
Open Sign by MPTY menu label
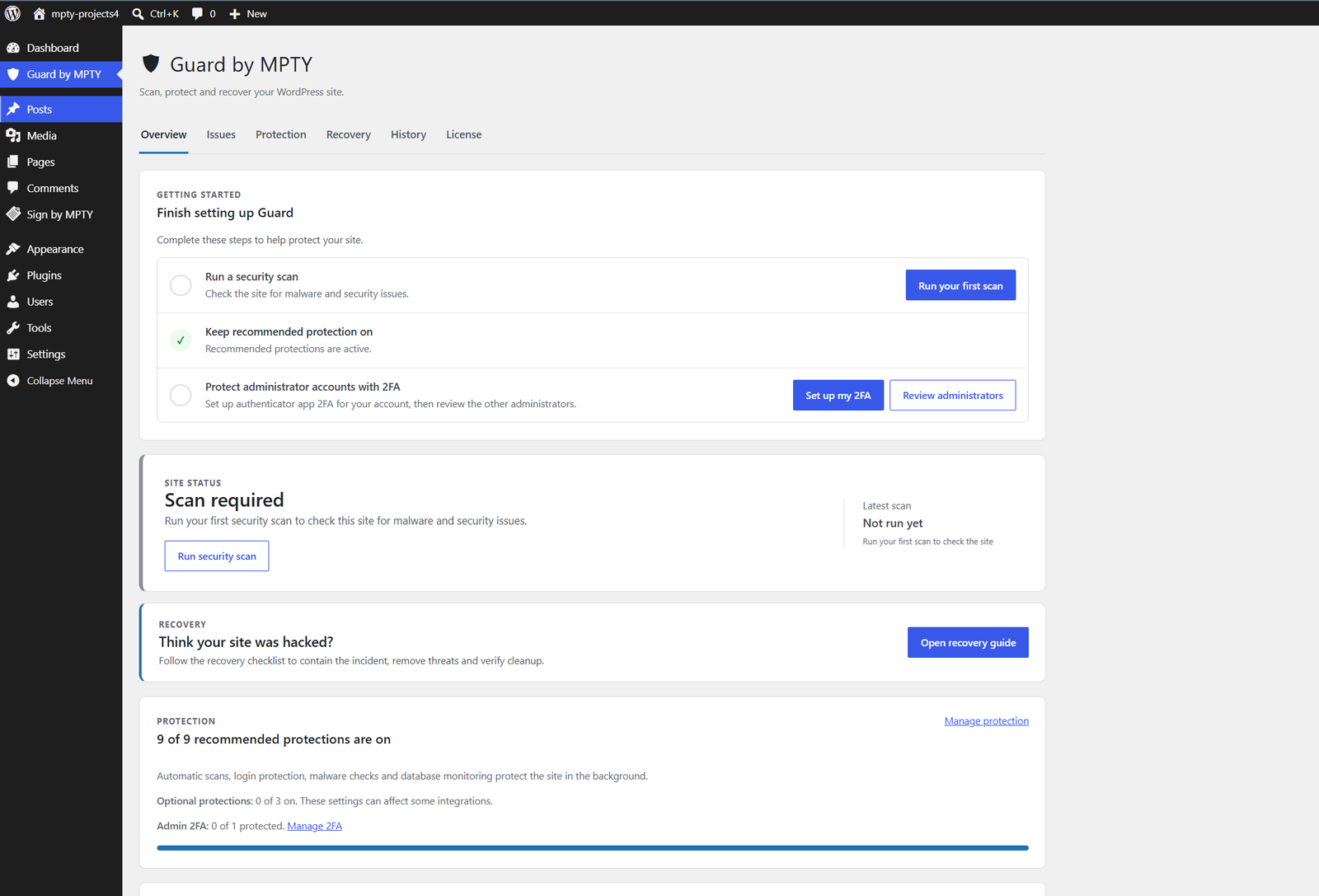pos(60,214)
